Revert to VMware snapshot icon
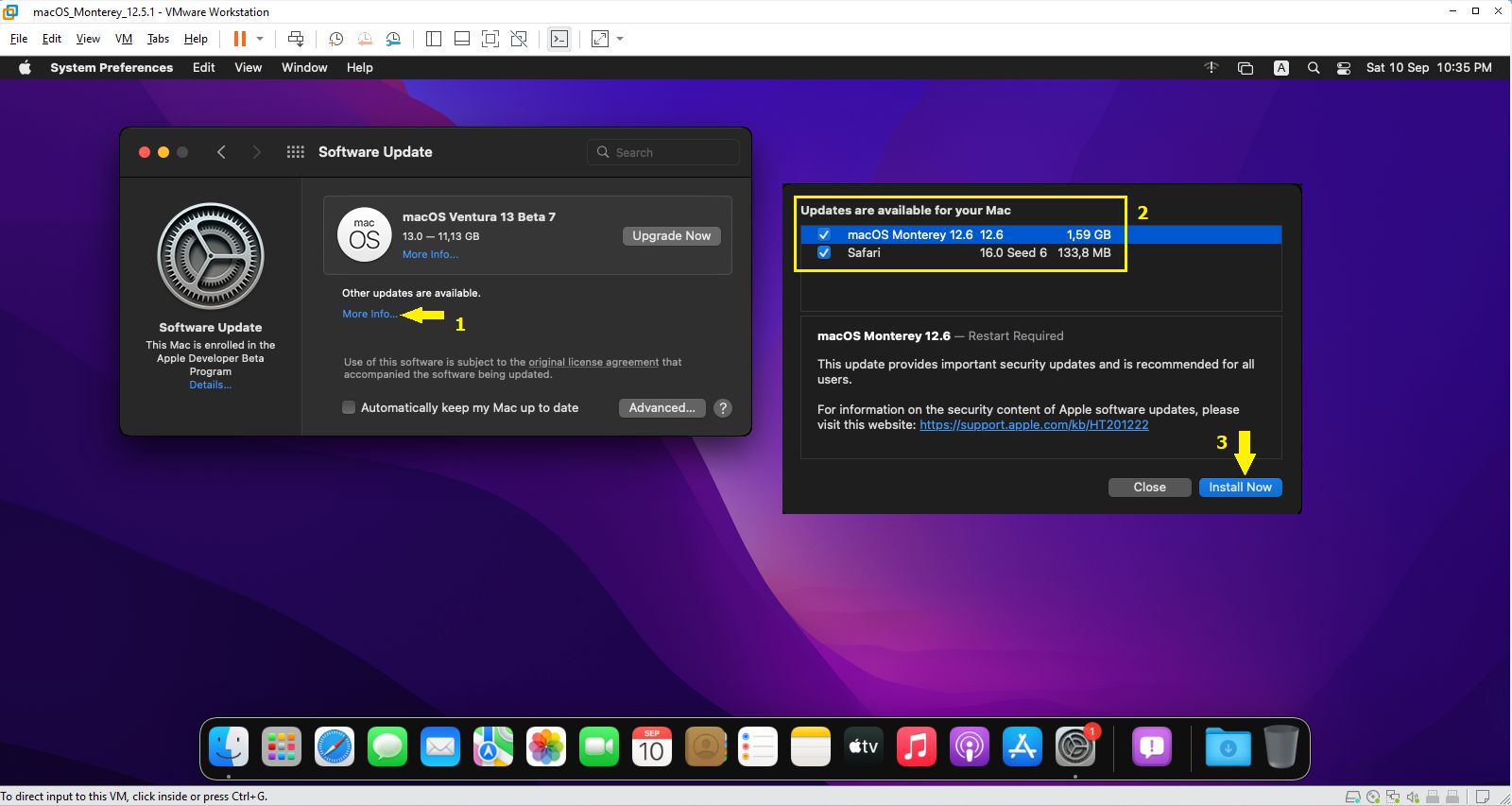 click(365, 39)
